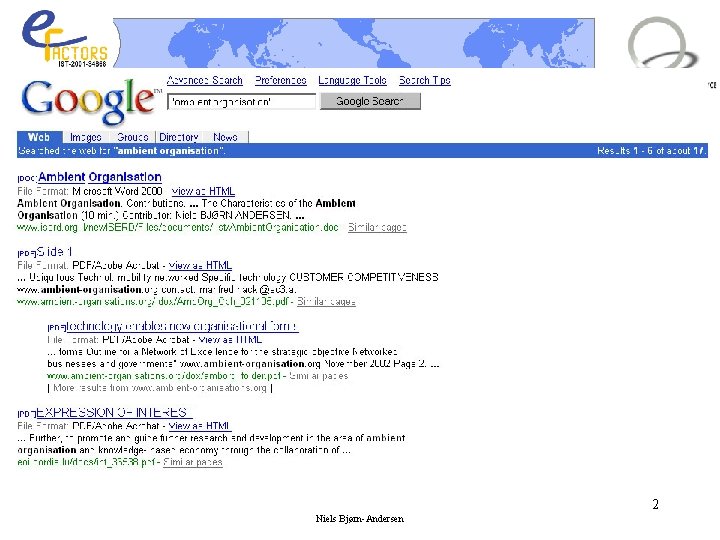Open Language Tools link

click(x=352, y=80)
